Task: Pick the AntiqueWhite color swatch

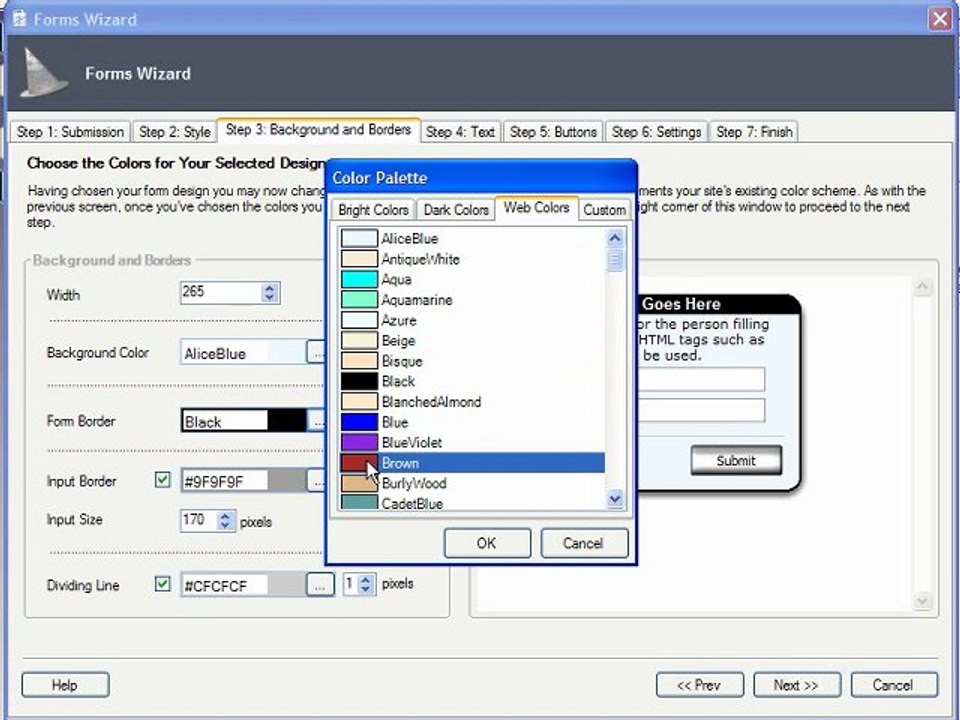Action: click(x=359, y=258)
